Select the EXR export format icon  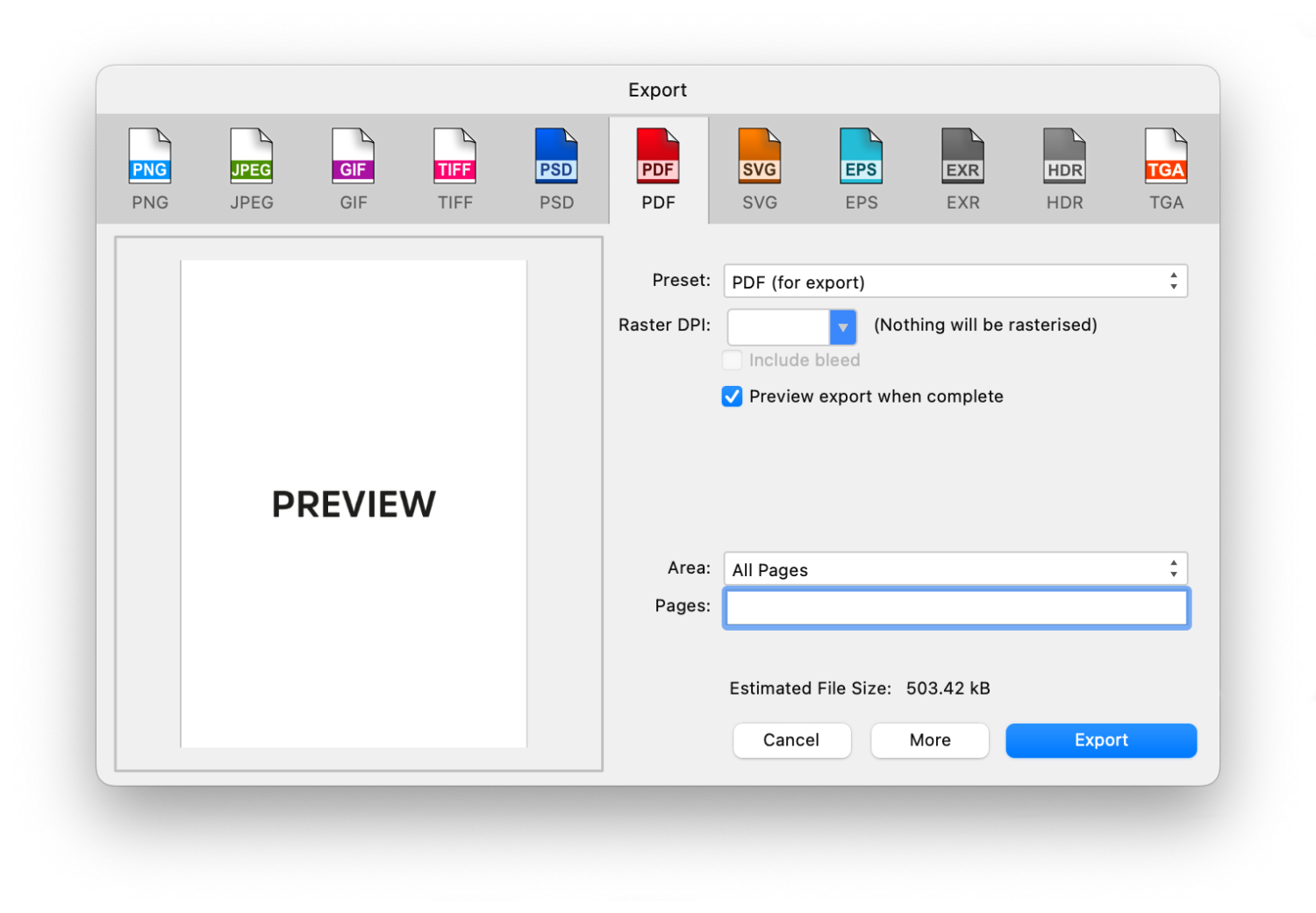pyautogui.click(x=962, y=167)
